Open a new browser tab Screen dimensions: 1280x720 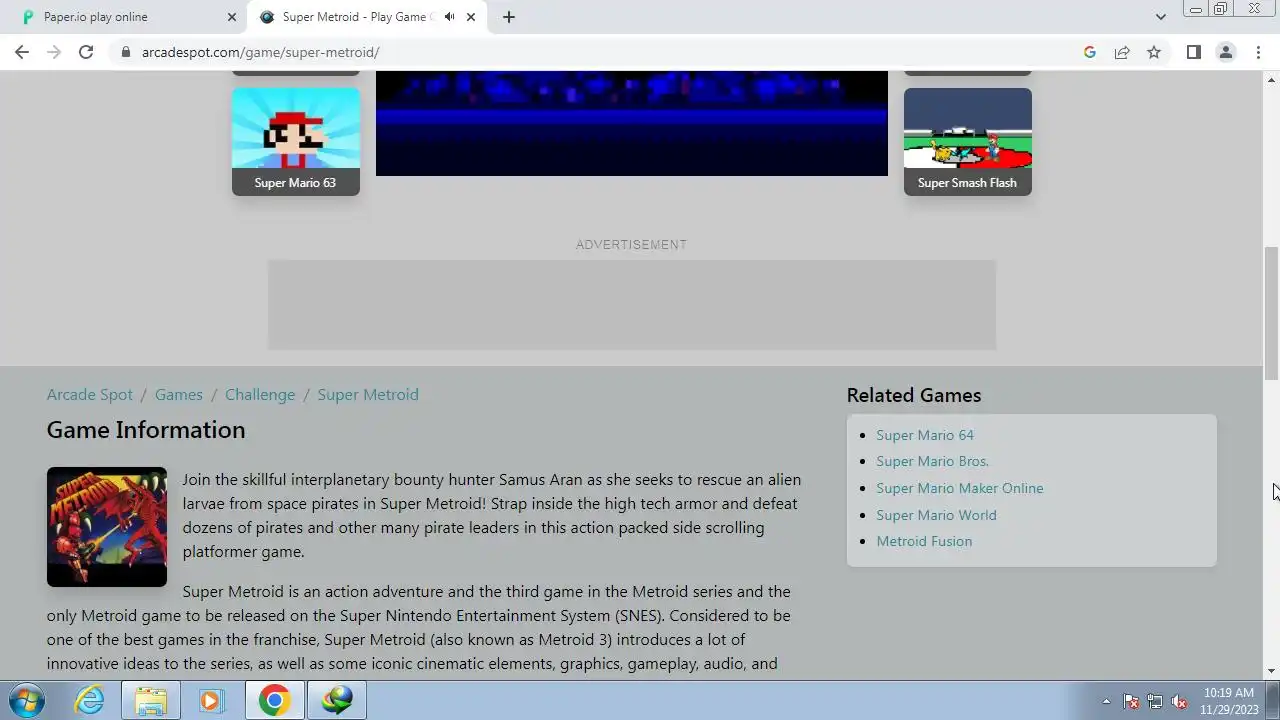pyautogui.click(x=509, y=17)
